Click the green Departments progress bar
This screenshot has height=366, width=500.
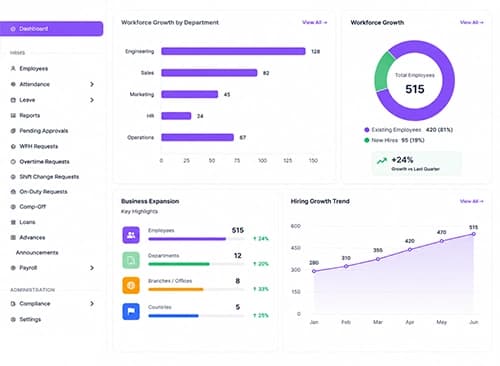pyautogui.click(x=179, y=264)
